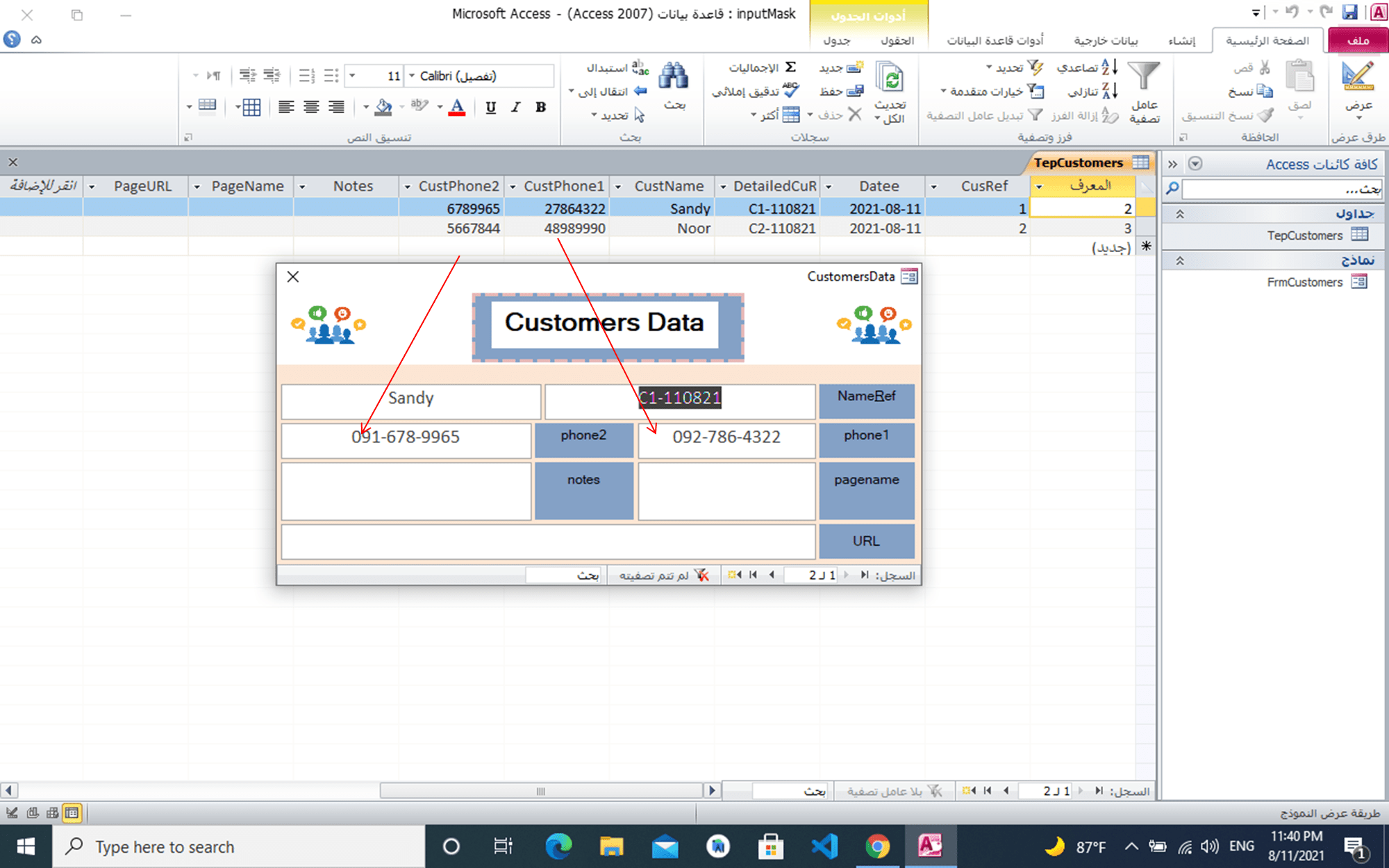Open Visual Studio Code from taskbar
1389x868 pixels.
click(x=824, y=846)
